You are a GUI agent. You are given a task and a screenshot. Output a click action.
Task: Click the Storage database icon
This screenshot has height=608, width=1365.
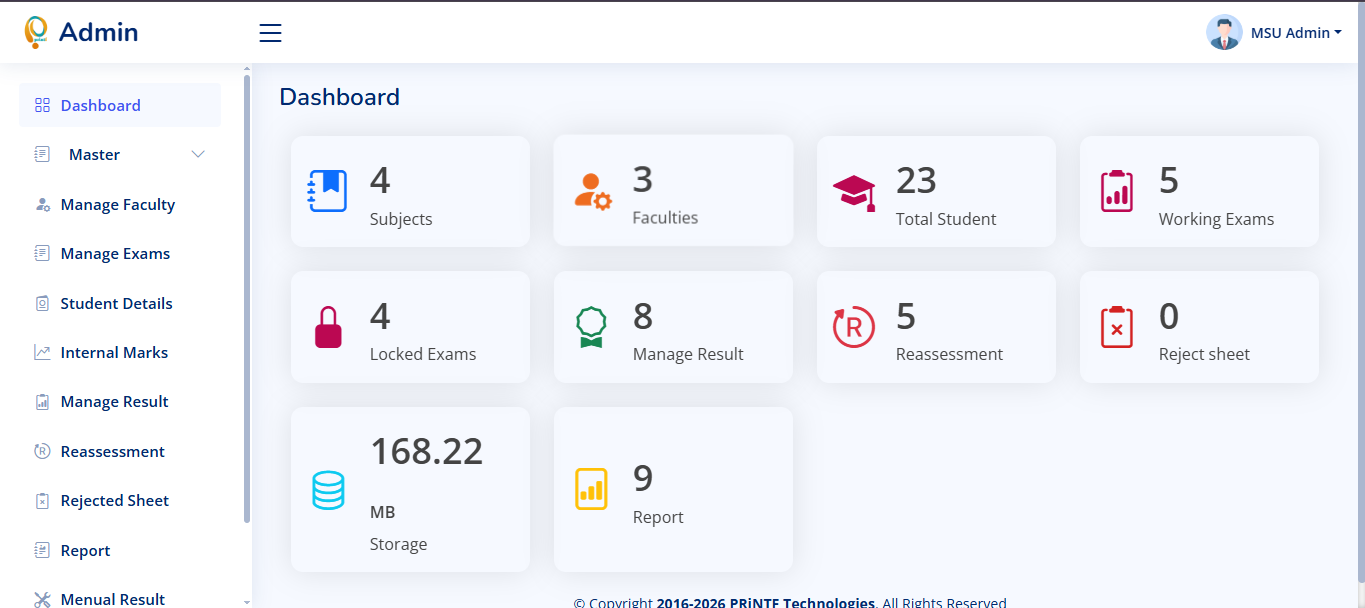point(328,489)
